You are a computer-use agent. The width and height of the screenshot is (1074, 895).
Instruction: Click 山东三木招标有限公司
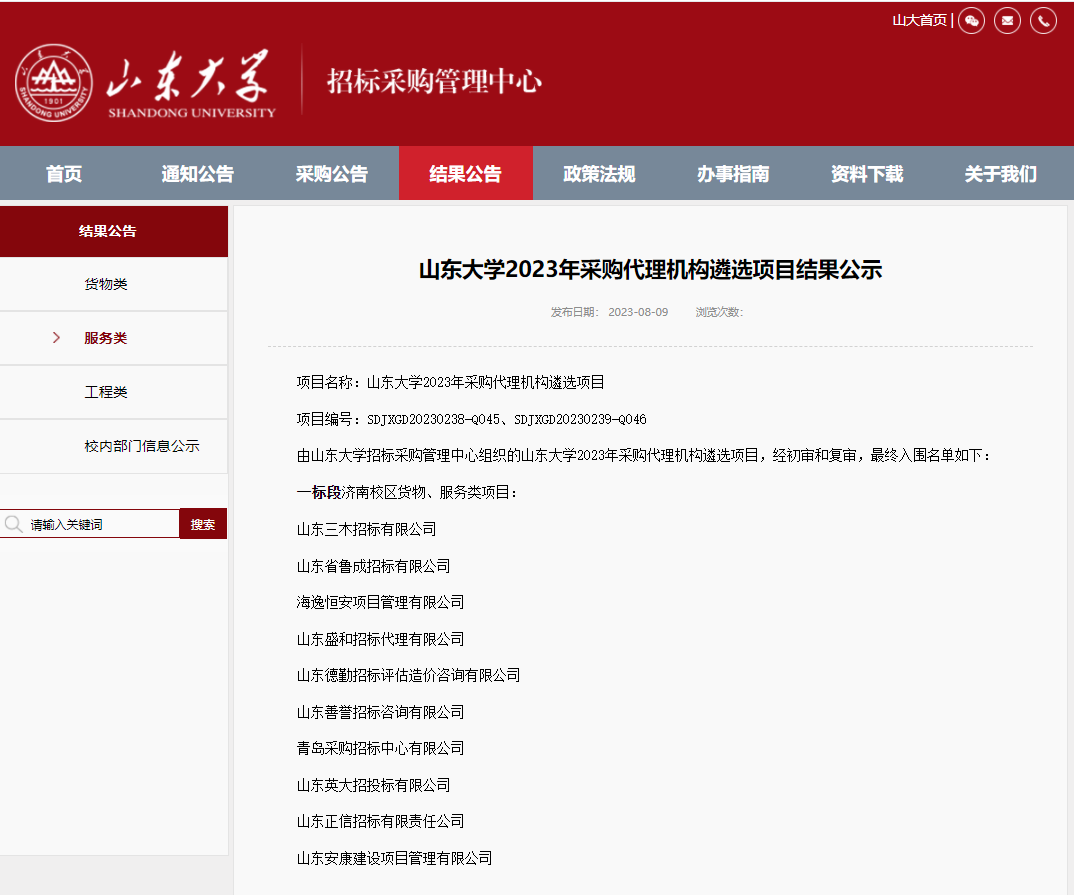tap(366, 529)
